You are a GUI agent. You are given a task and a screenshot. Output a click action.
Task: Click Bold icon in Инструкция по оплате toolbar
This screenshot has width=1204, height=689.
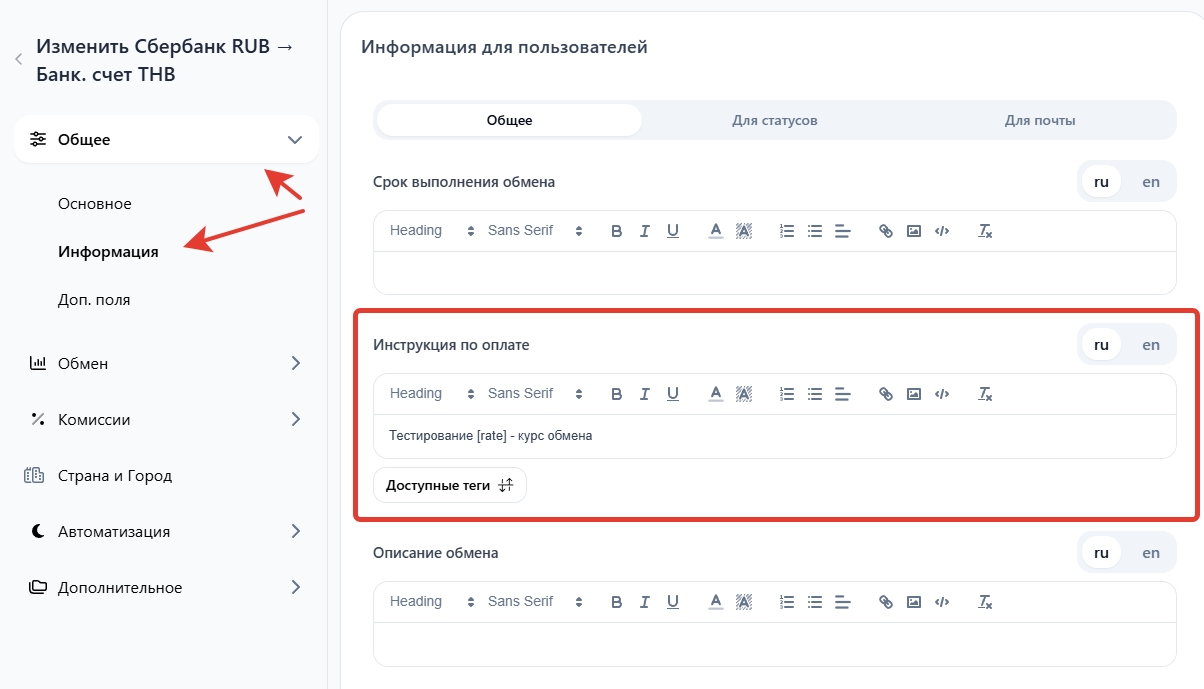point(616,394)
